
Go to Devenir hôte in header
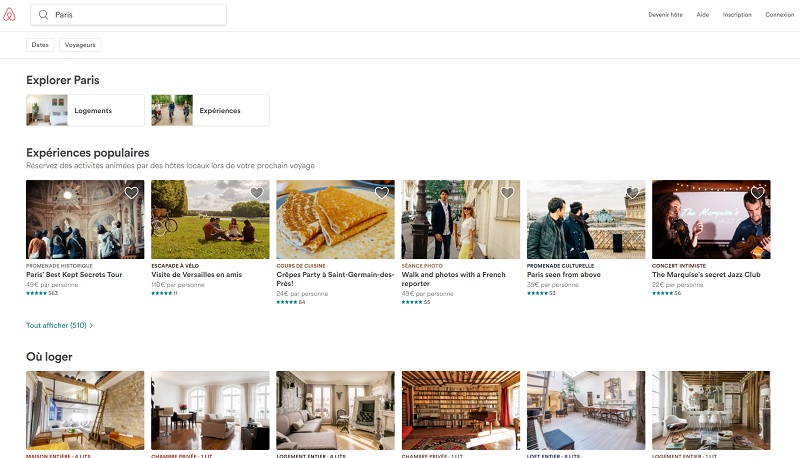(665, 15)
